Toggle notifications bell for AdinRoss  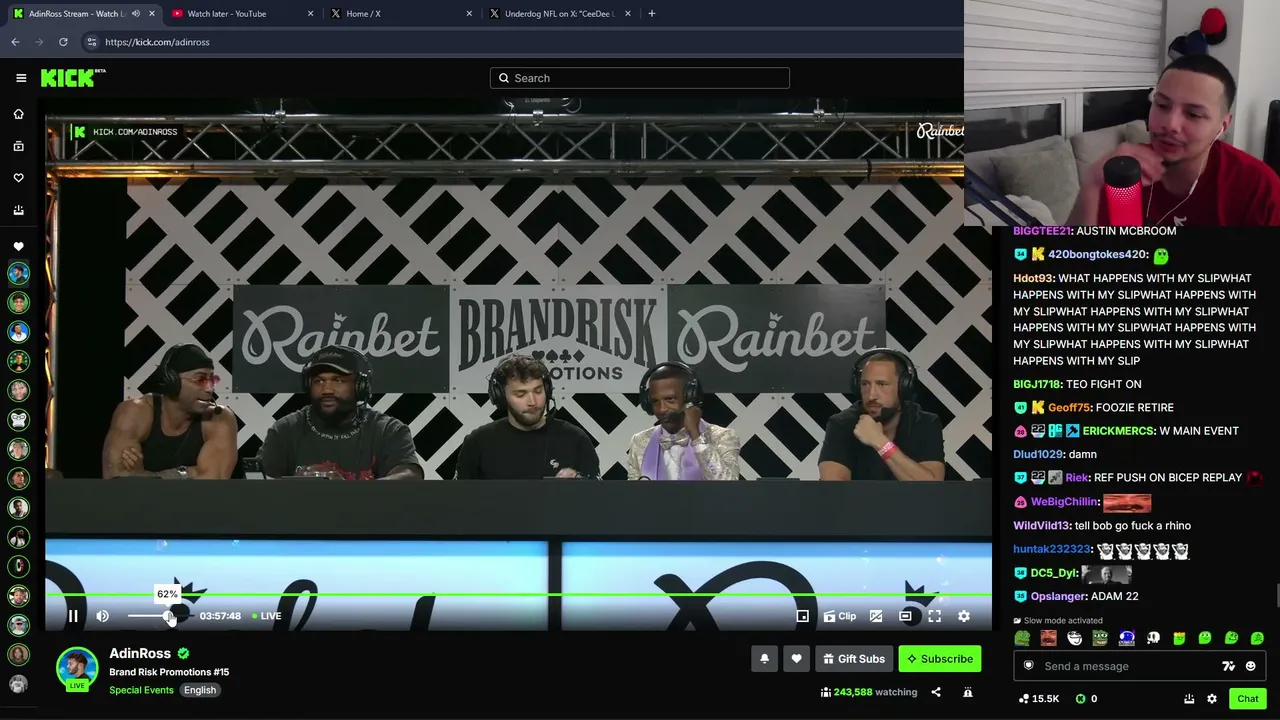coord(764,659)
